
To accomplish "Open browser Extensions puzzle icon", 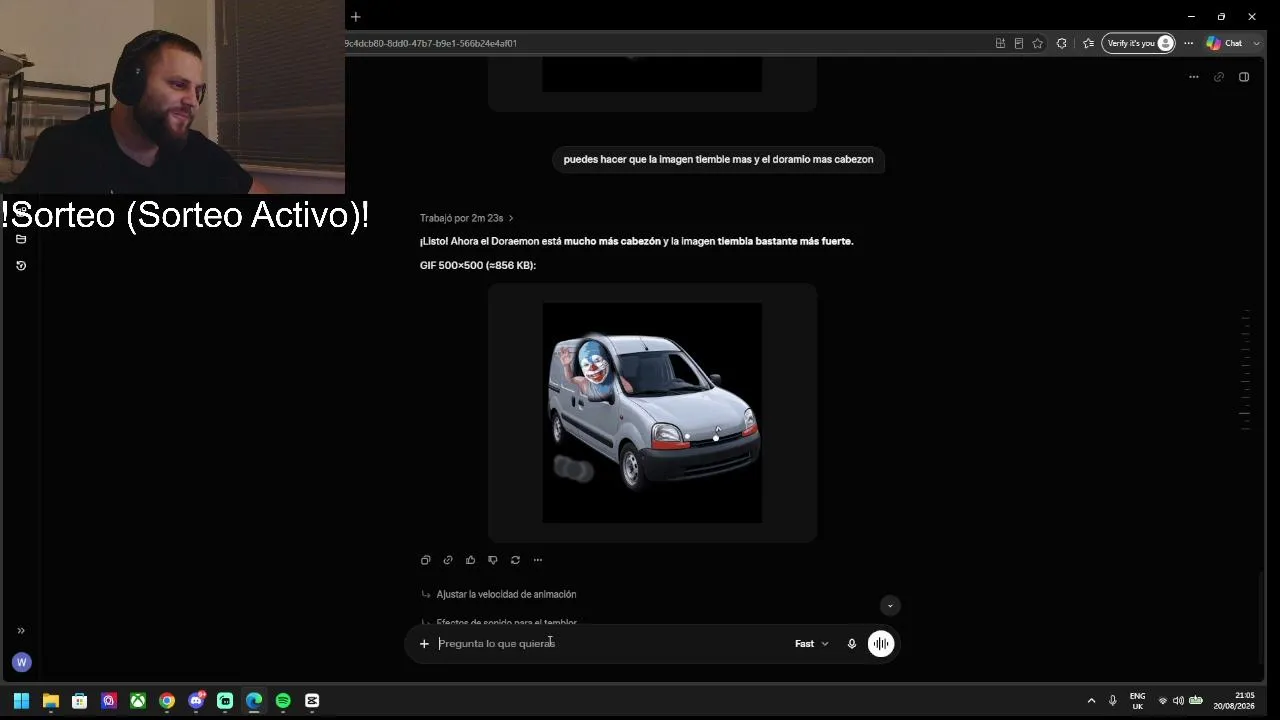I will [1062, 43].
